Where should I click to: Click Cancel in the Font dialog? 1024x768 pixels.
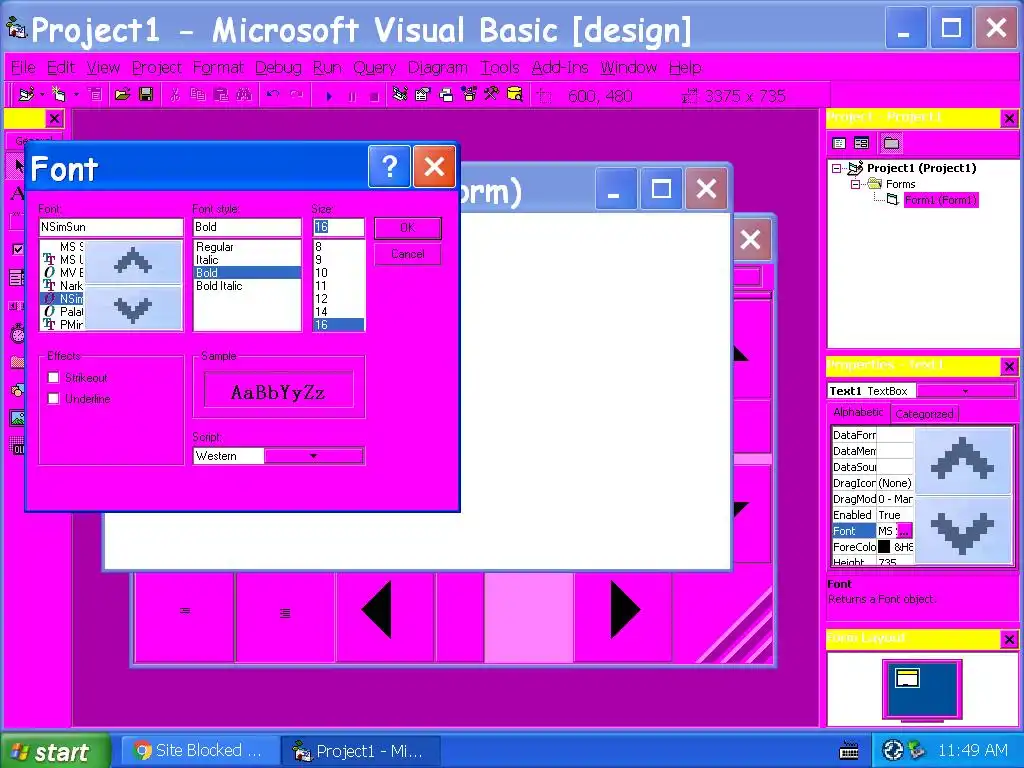[408, 254]
